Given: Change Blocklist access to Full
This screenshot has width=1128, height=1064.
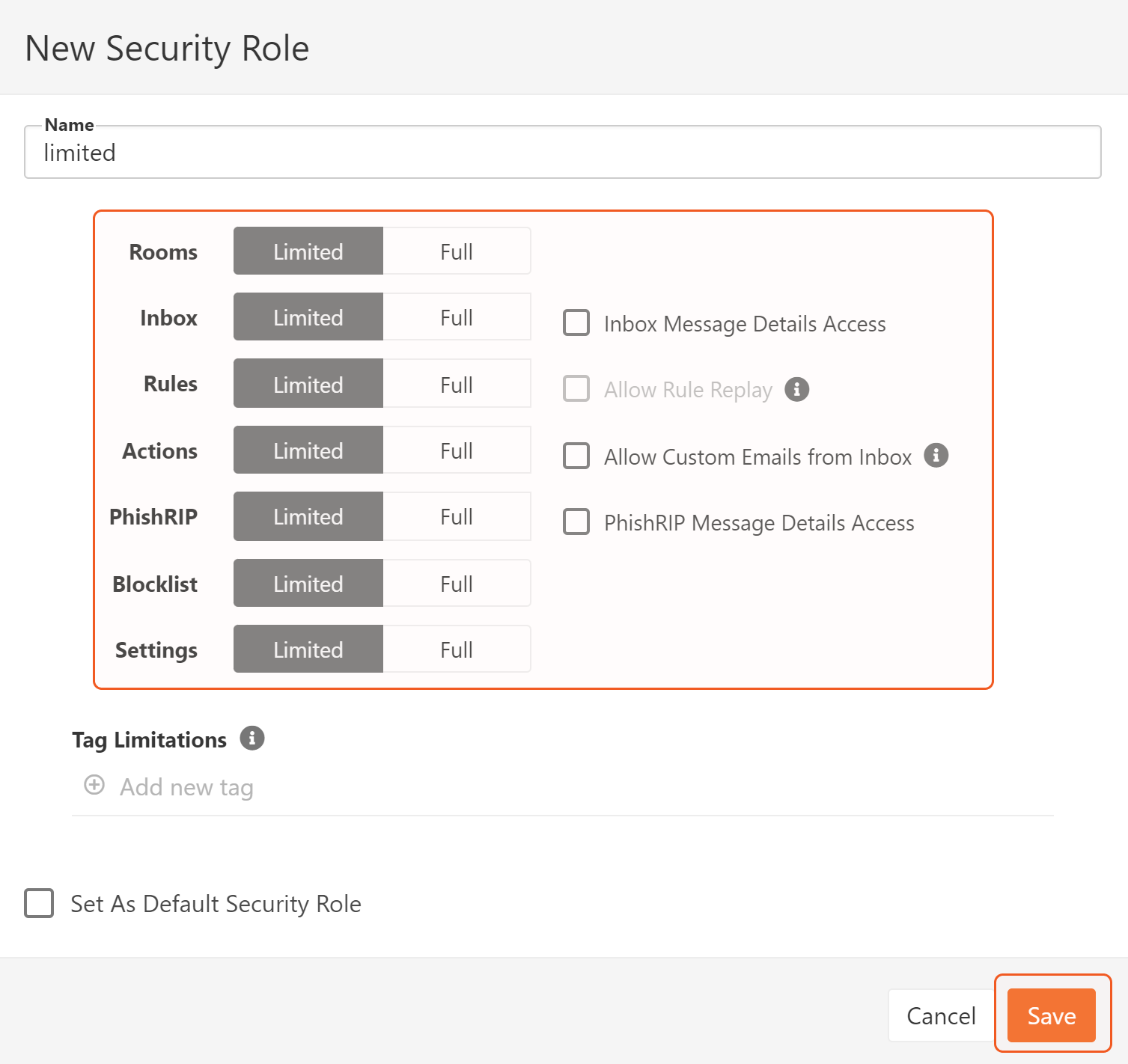Looking at the screenshot, I should (456, 584).
